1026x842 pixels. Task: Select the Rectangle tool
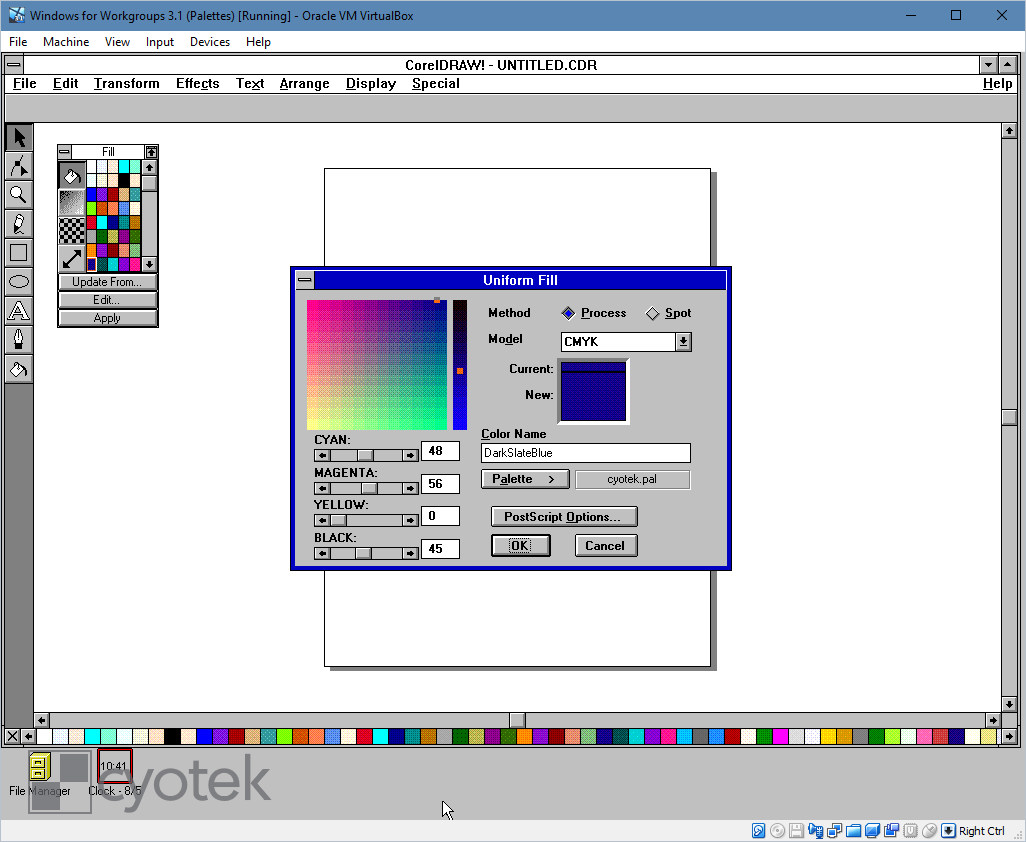point(19,252)
